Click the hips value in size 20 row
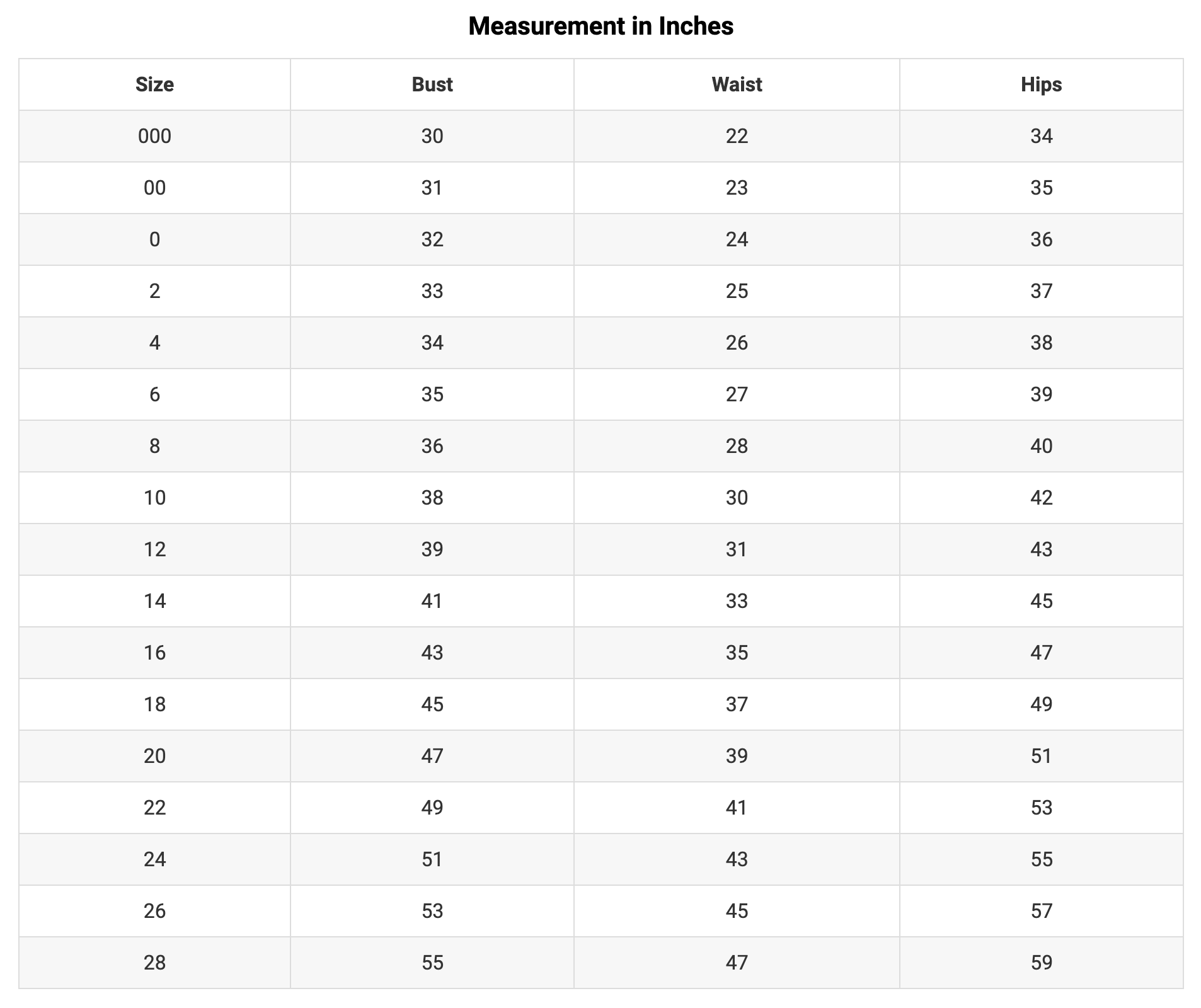 tap(1041, 756)
